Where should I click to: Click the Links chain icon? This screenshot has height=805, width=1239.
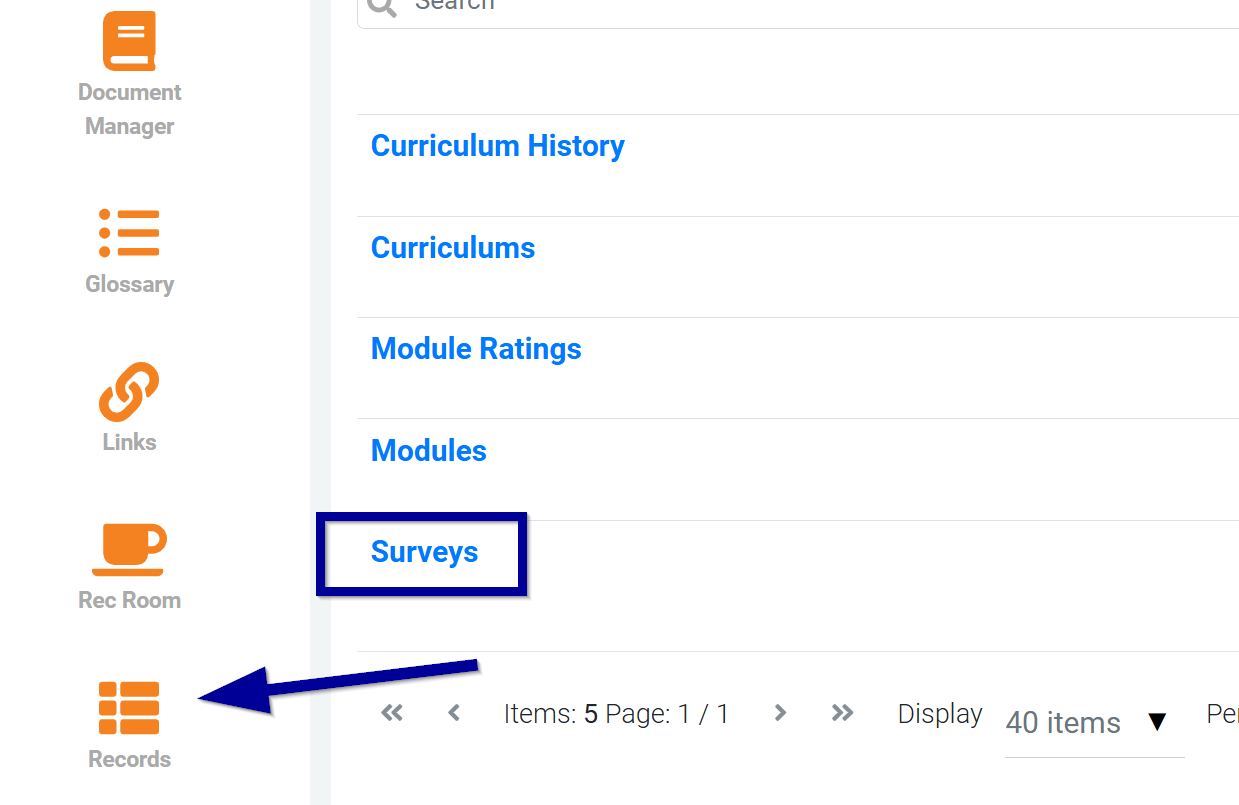coord(129,391)
